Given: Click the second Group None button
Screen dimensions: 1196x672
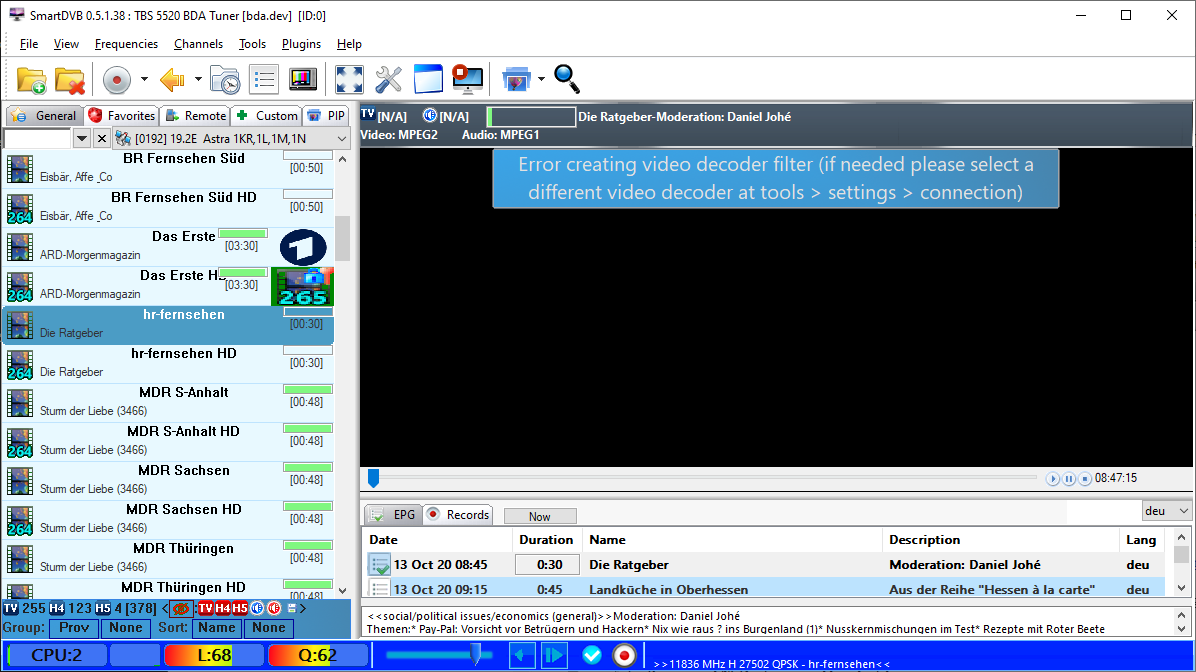Looking at the screenshot, I should click(126, 628).
